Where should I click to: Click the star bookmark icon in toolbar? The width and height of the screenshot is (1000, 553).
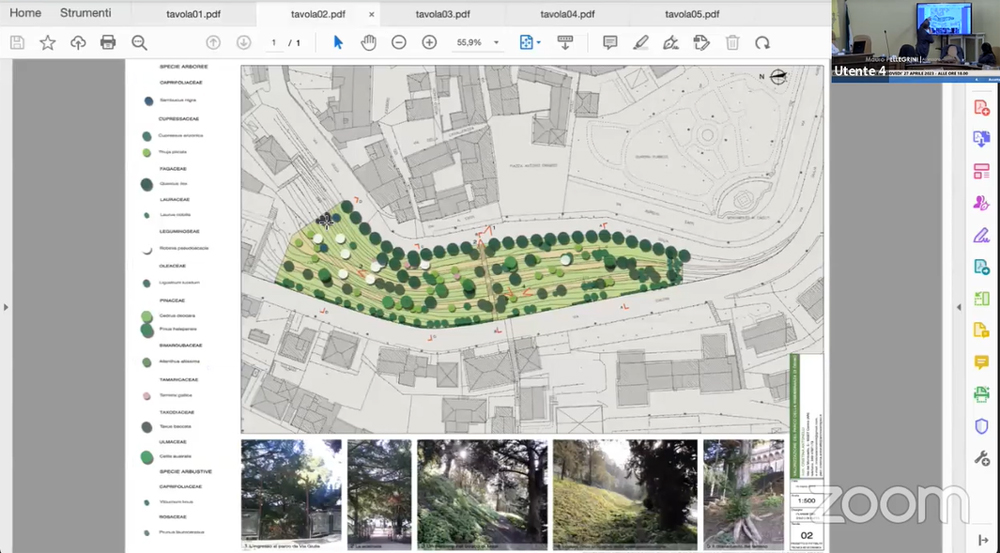pos(47,42)
